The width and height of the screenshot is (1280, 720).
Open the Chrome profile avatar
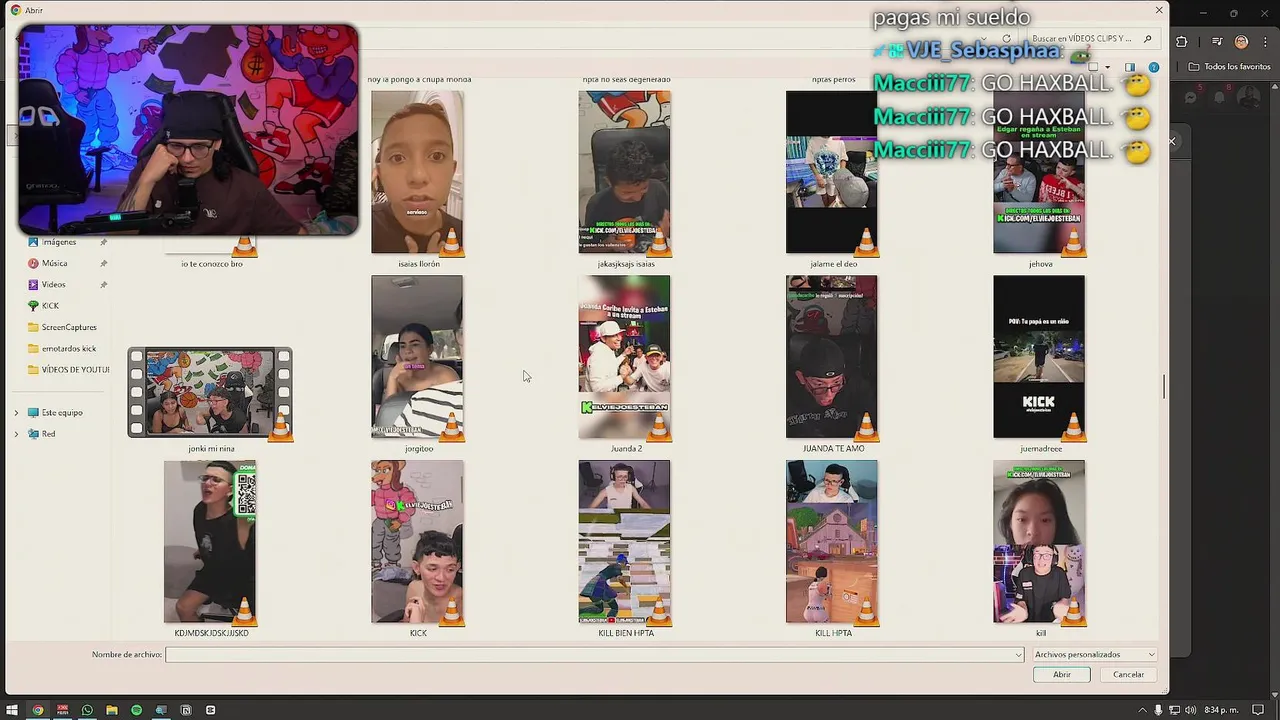pyautogui.click(x=1241, y=41)
